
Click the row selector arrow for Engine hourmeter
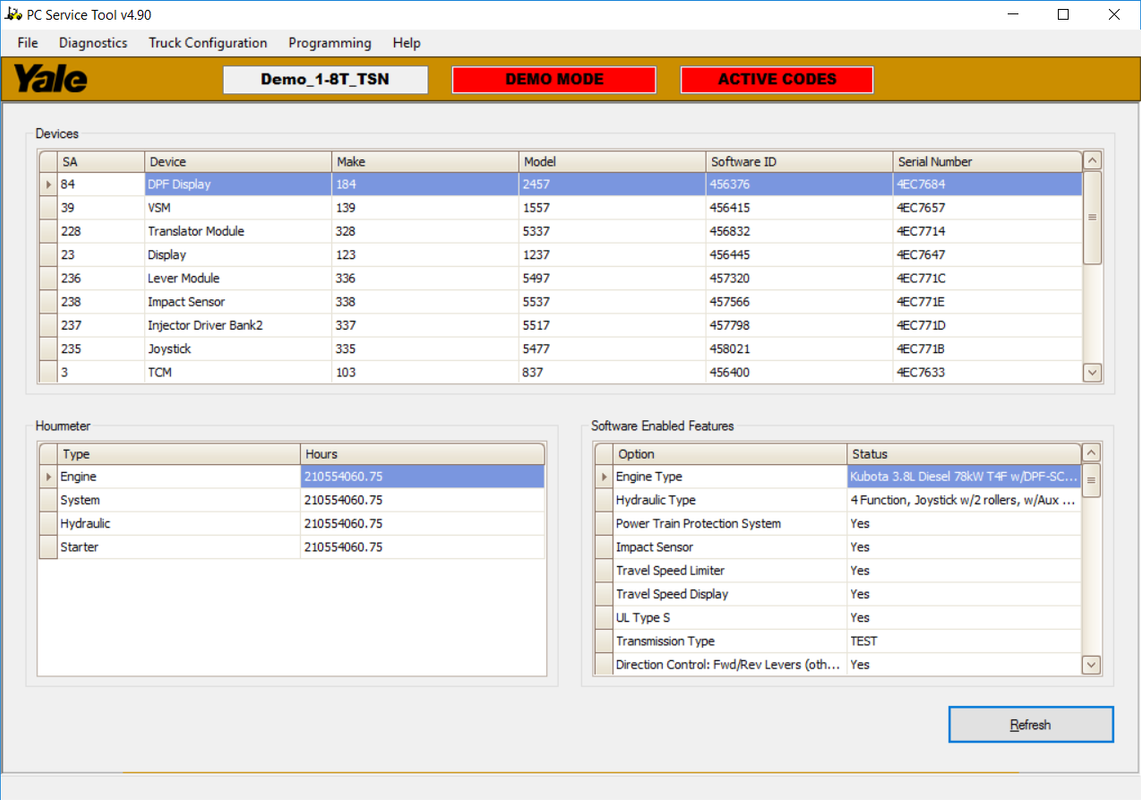[48, 476]
